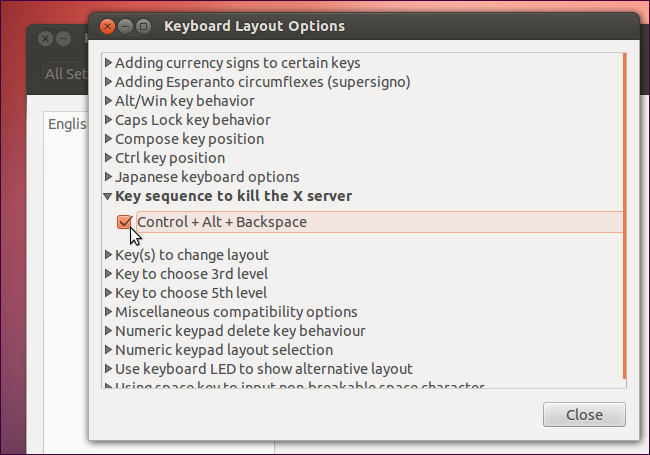Expand Ctrl key position section
The height and width of the screenshot is (455, 650).
[108, 158]
